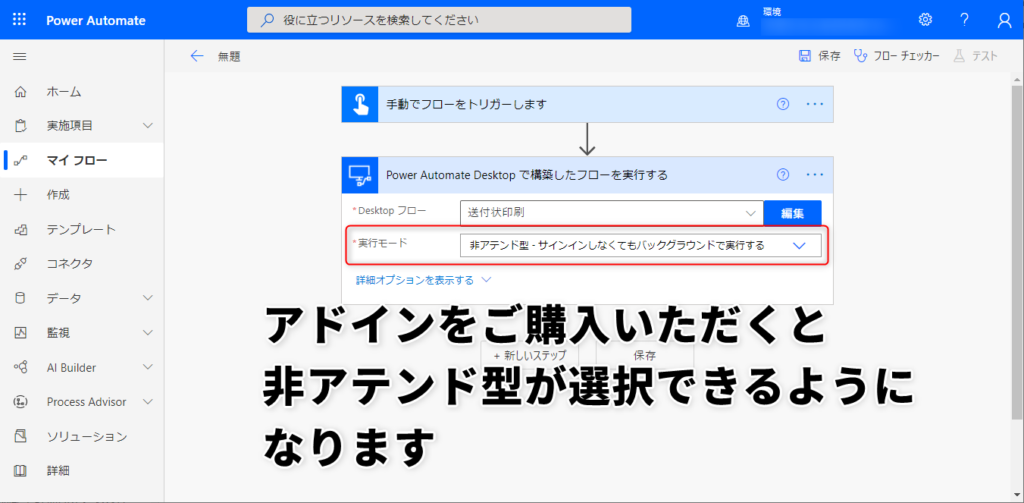Open help for the manual trigger card
The image size is (1024, 503).
(783, 104)
